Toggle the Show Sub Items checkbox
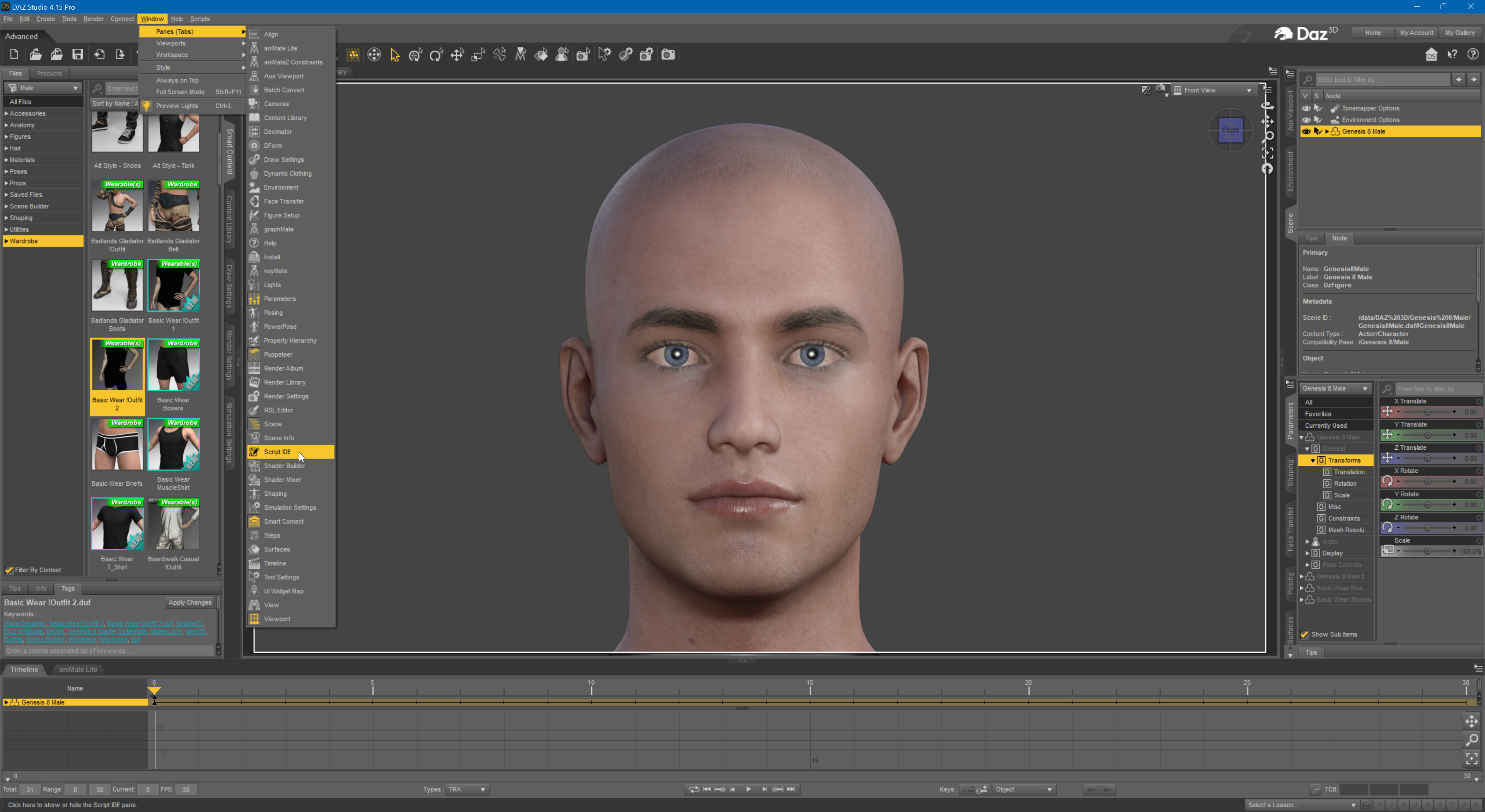Image resolution: width=1485 pixels, height=812 pixels. coord(1305,635)
